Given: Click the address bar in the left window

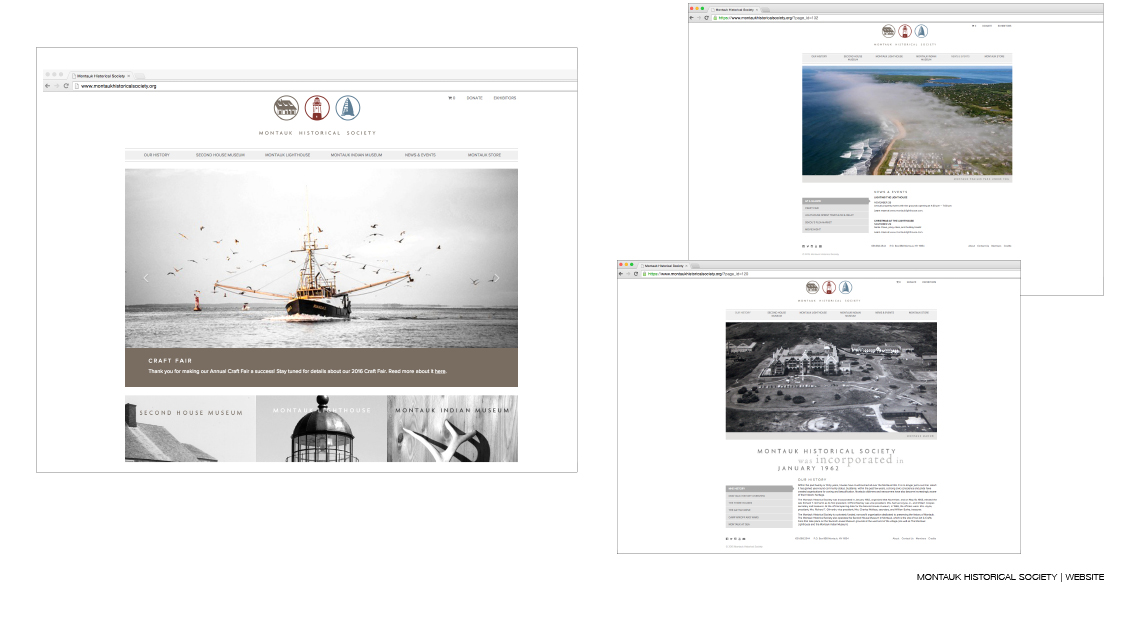Looking at the screenshot, I should click(324, 86).
